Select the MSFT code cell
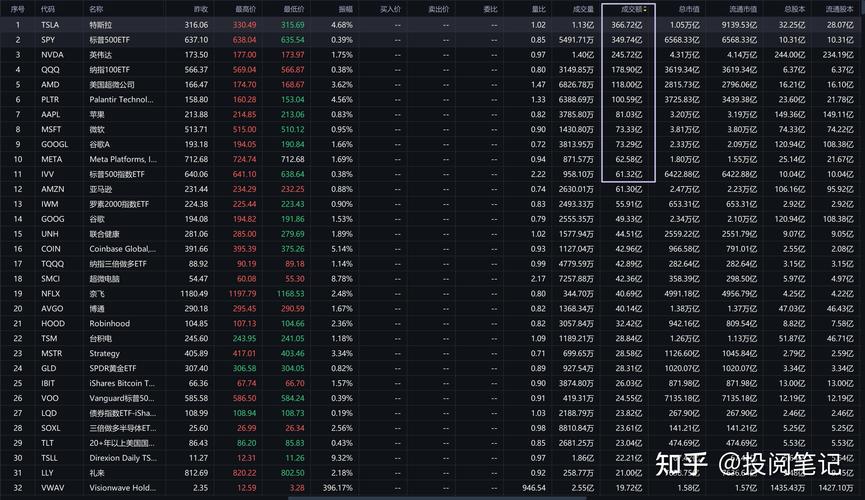This screenshot has height=500, width=865. coord(51,129)
